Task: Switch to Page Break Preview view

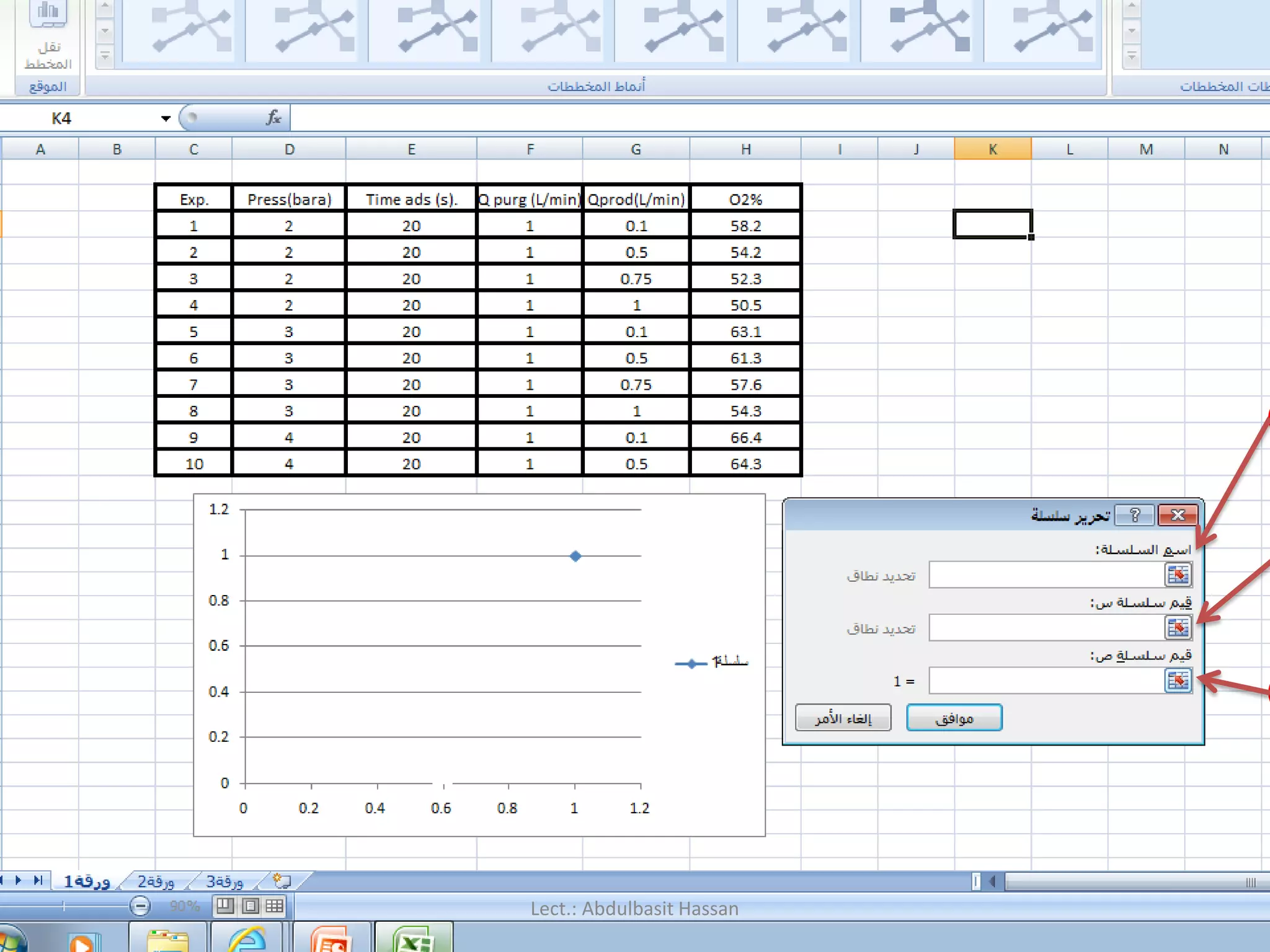Action: tap(224, 907)
